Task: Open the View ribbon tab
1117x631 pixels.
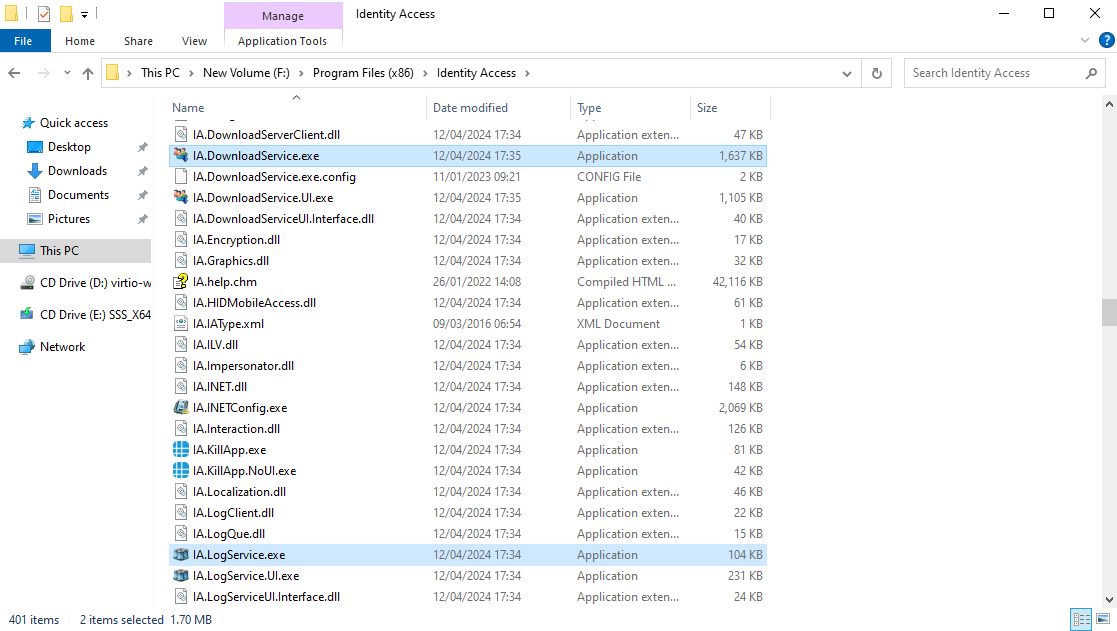Action: pyautogui.click(x=194, y=41)
